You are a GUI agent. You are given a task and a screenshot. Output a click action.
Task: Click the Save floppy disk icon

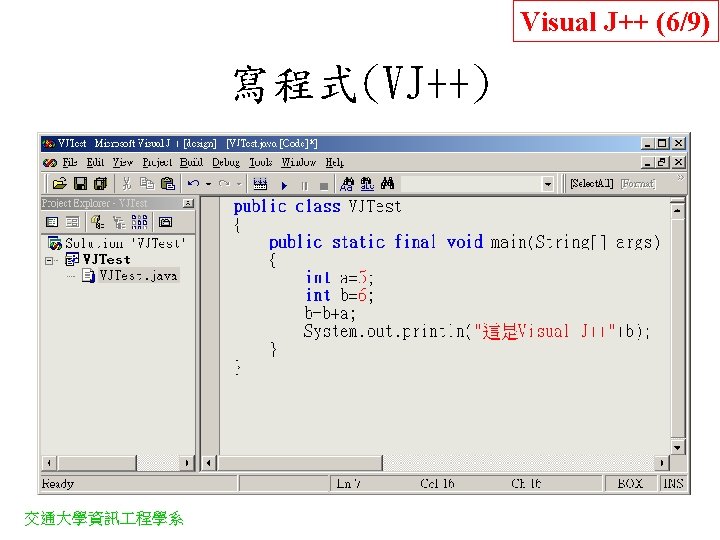[x=80, y=184]
